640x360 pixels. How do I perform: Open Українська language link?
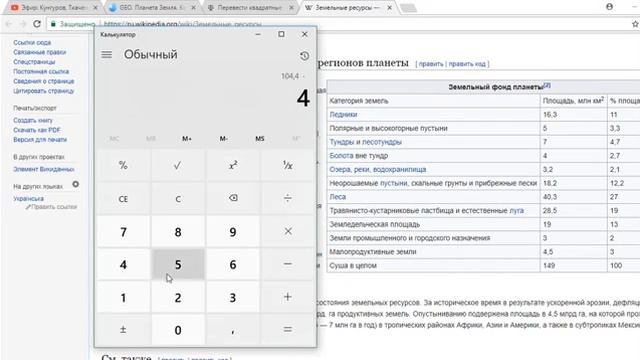[x=29, y=199]
